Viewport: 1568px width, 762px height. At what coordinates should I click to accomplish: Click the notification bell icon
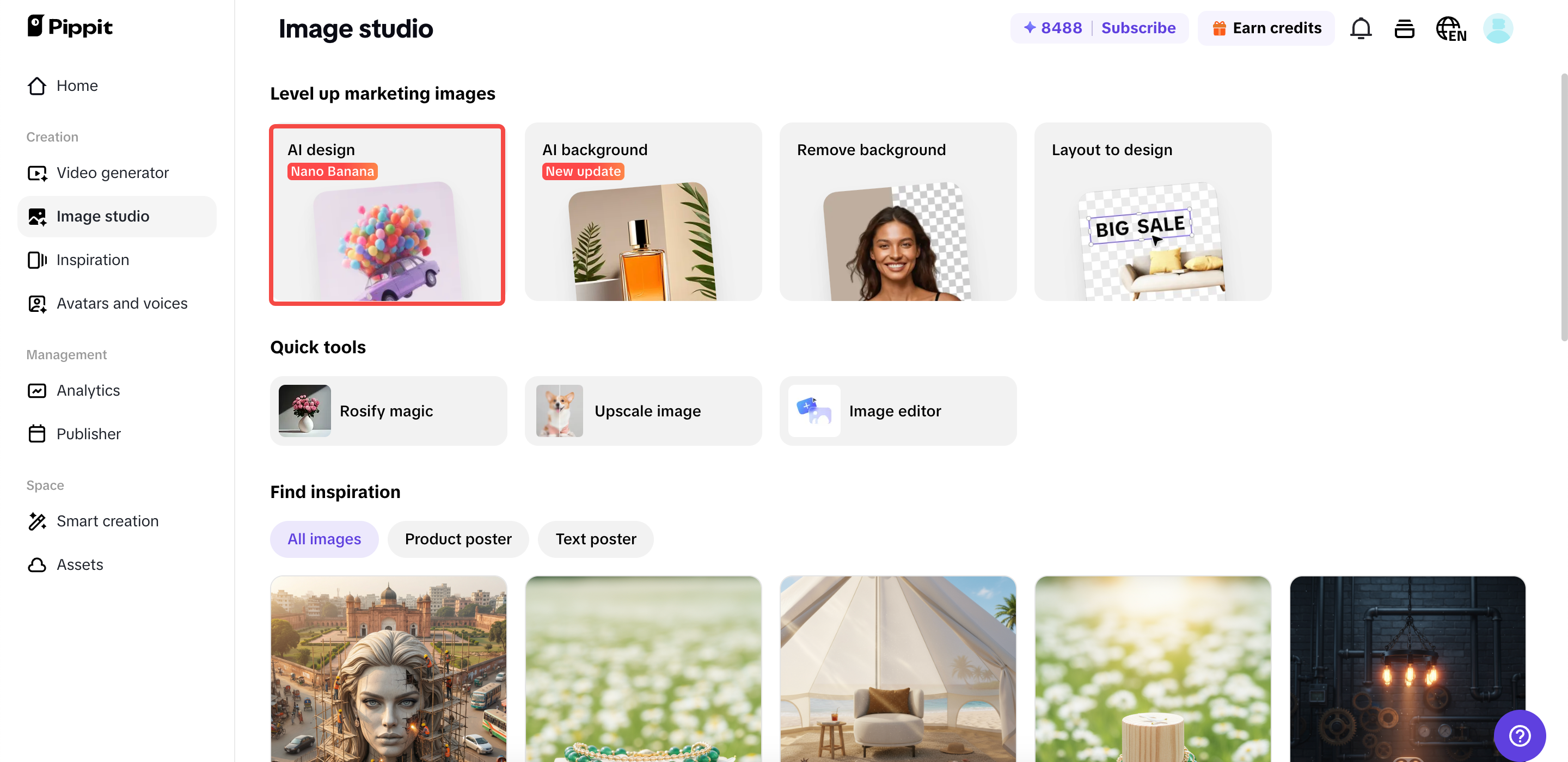pyautogui.click(x=1361, y=29)
